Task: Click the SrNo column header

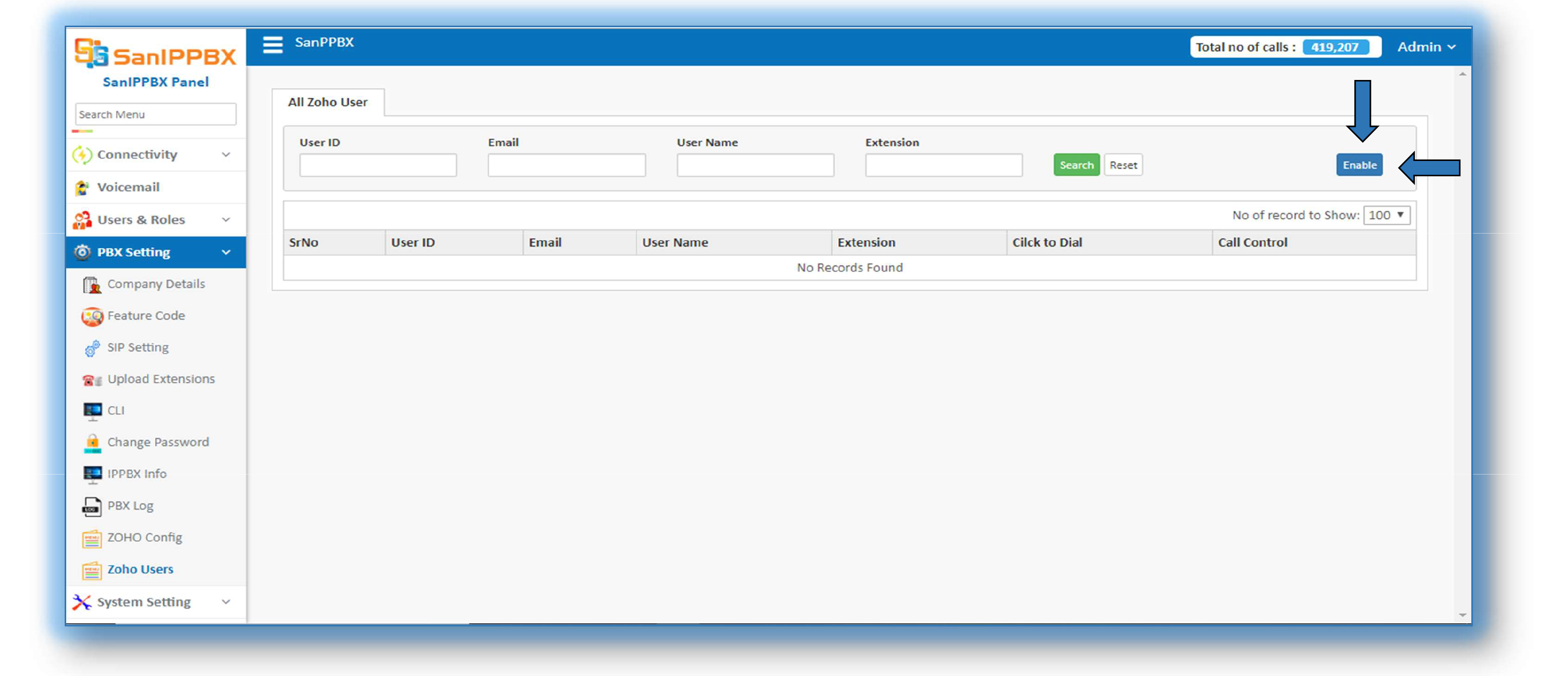Action: click(334, 242)
